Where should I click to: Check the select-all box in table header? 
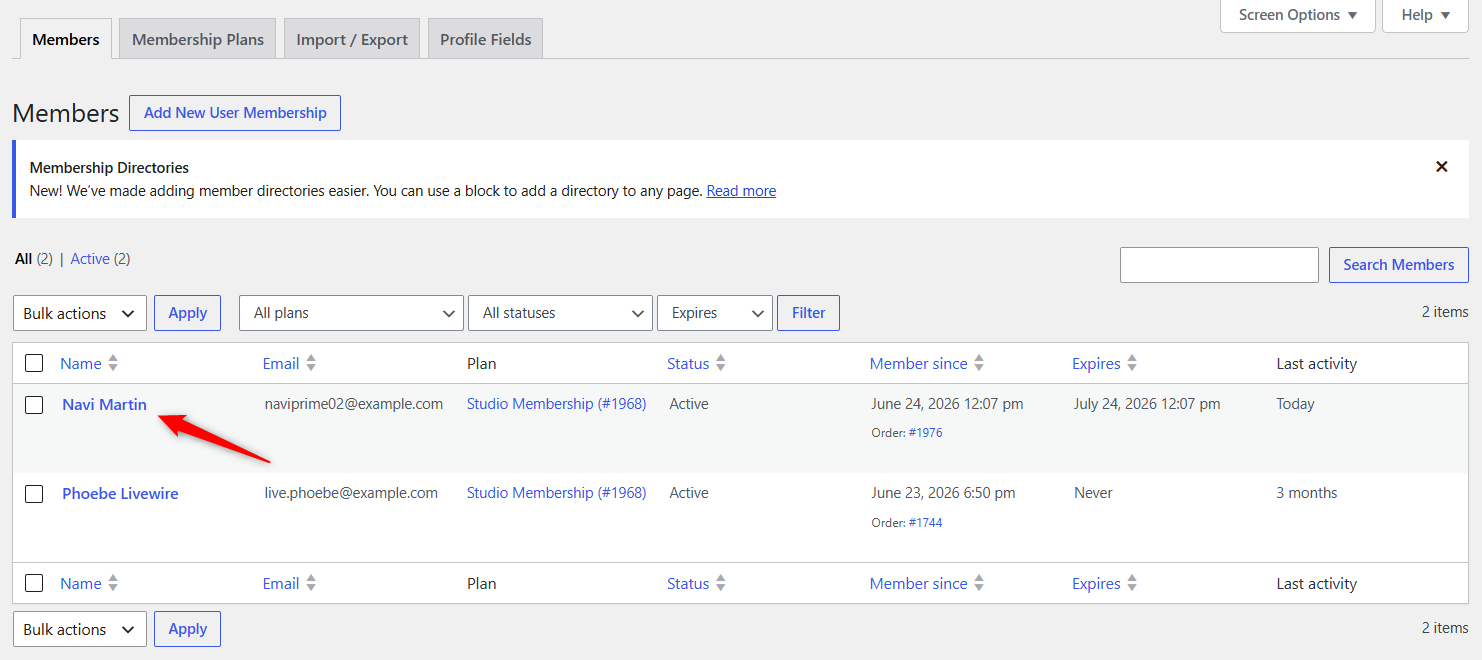tap(34, 364)
